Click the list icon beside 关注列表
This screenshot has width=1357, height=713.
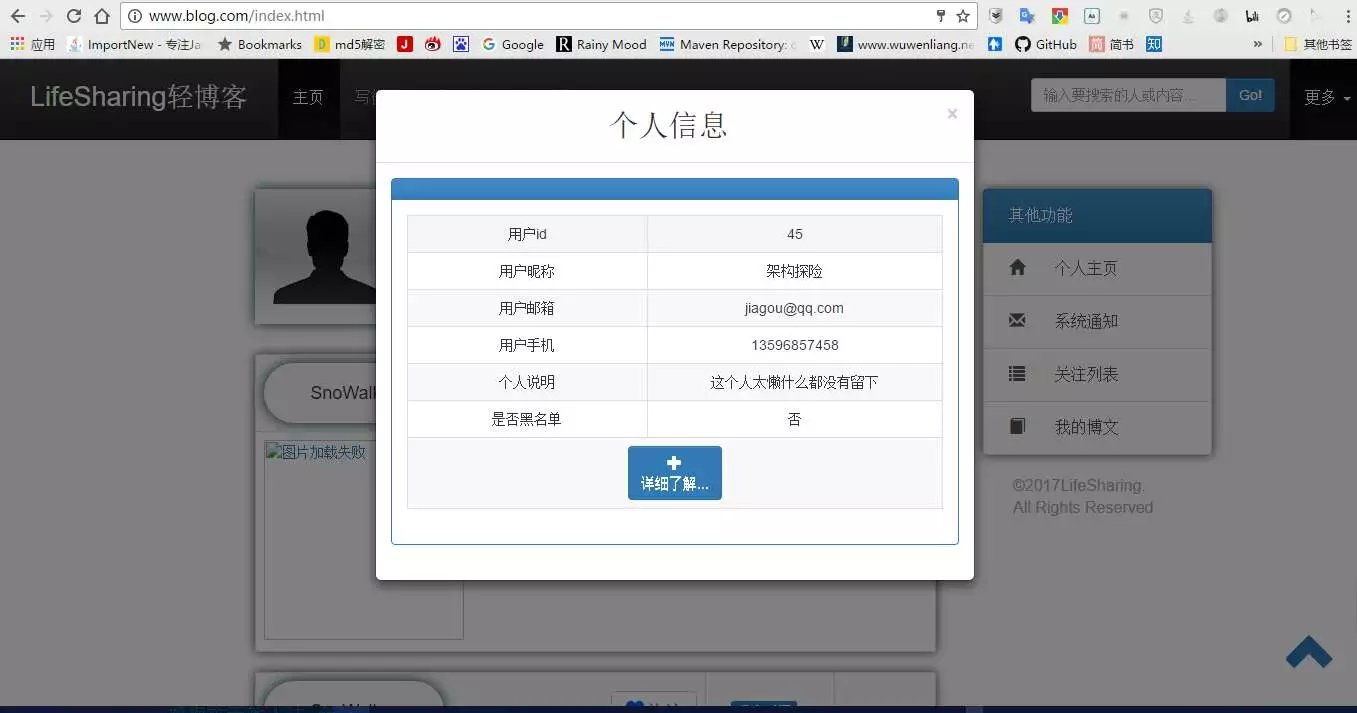[1017, 374]
